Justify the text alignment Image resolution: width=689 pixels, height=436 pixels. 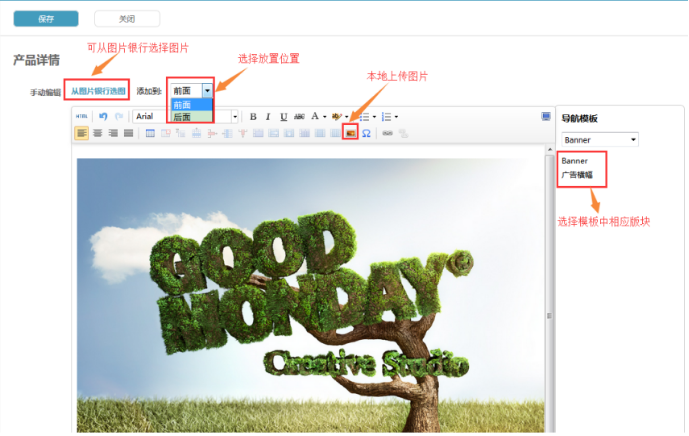click(x=128, y=133)
